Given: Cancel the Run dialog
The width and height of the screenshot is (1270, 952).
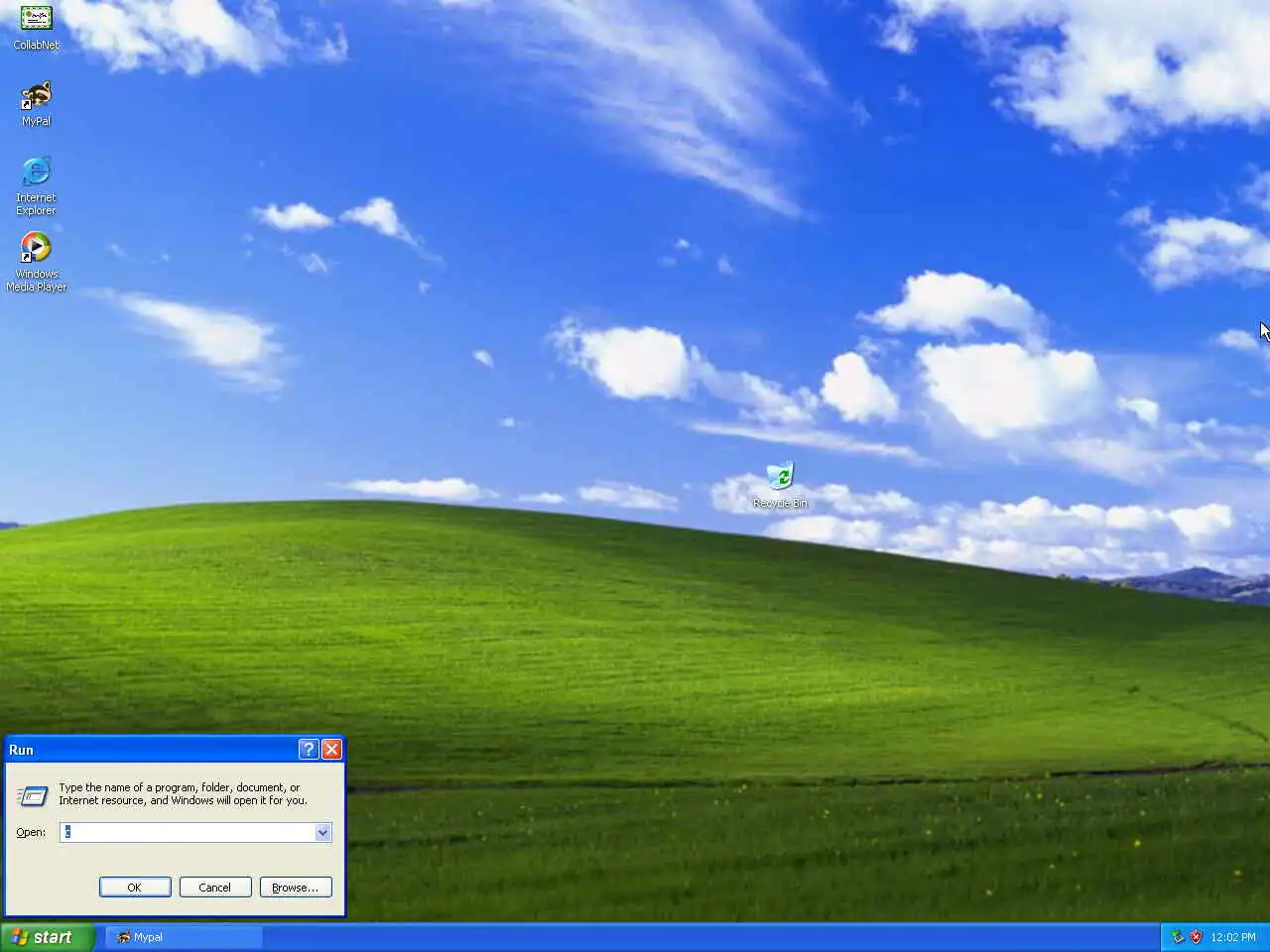Looking at the screenshot, I should click(x=214, y=888).
